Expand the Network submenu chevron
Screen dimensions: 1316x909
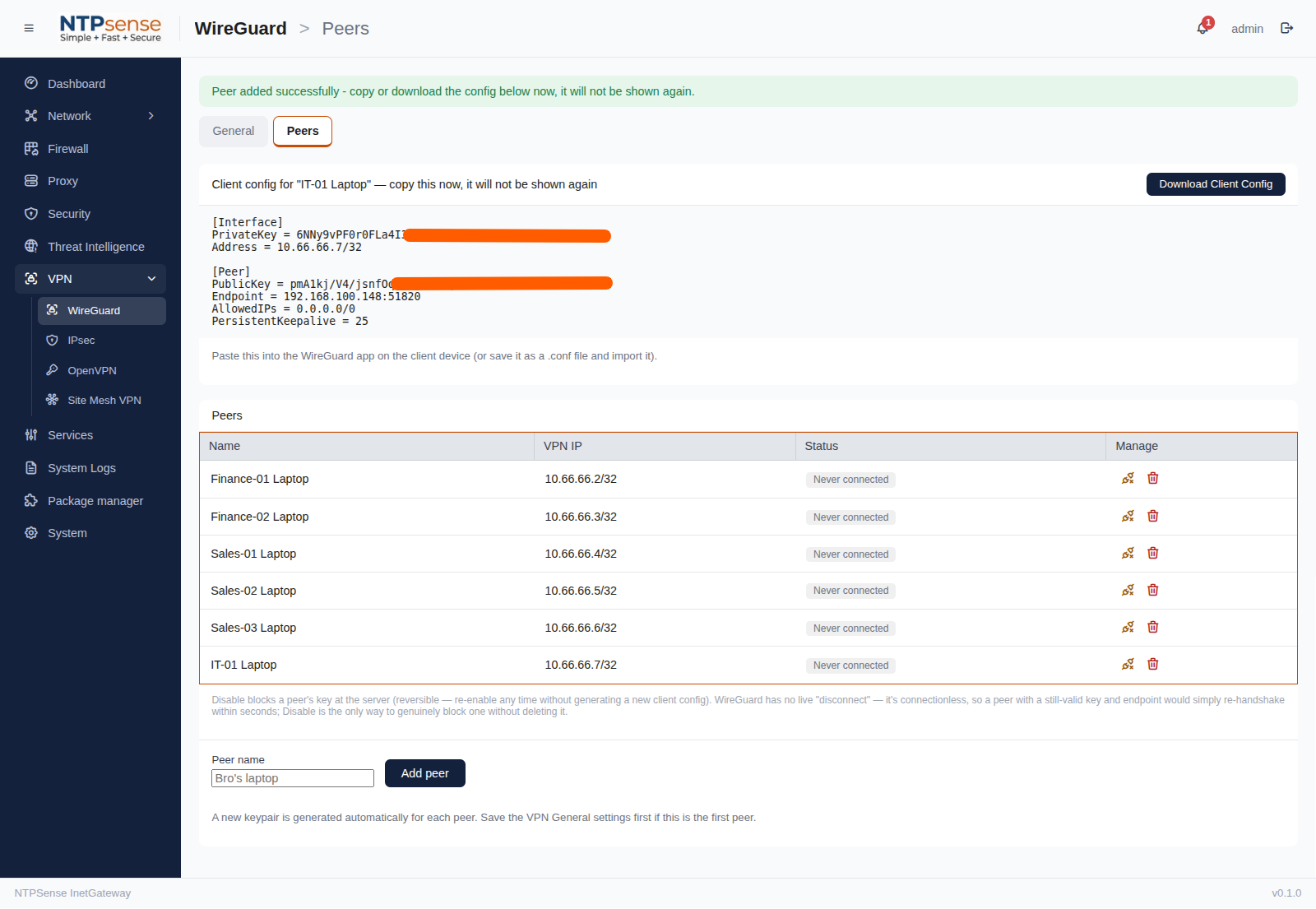click(151, 116)
